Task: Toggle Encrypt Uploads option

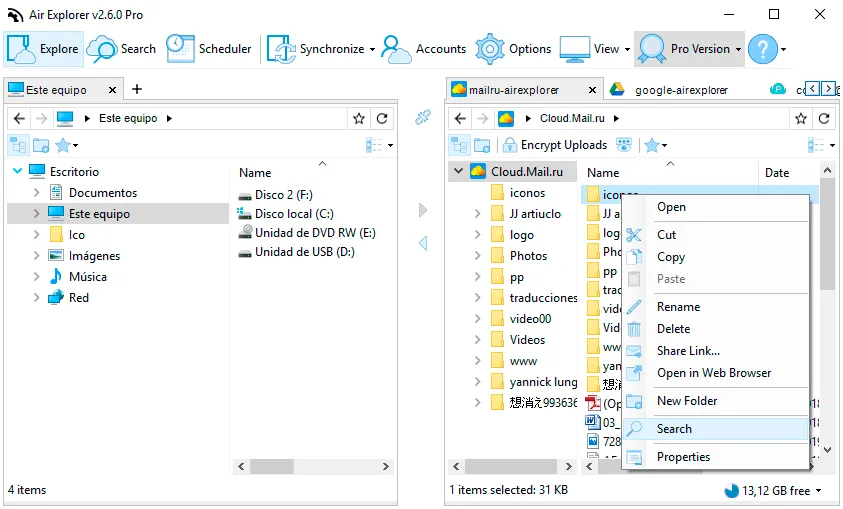Action: pos(555,145)
